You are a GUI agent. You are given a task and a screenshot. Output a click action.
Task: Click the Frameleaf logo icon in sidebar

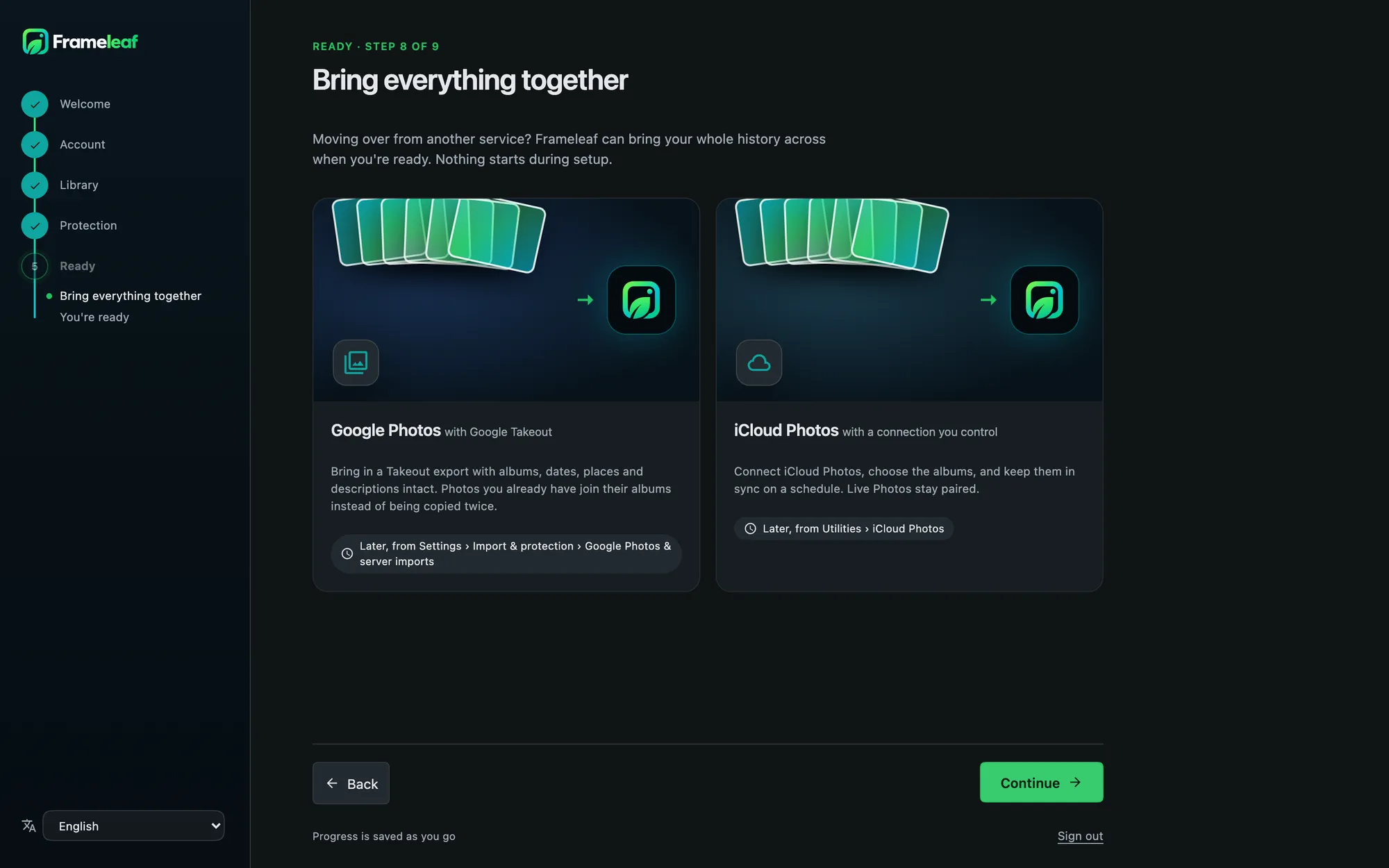tap(35, 42)
